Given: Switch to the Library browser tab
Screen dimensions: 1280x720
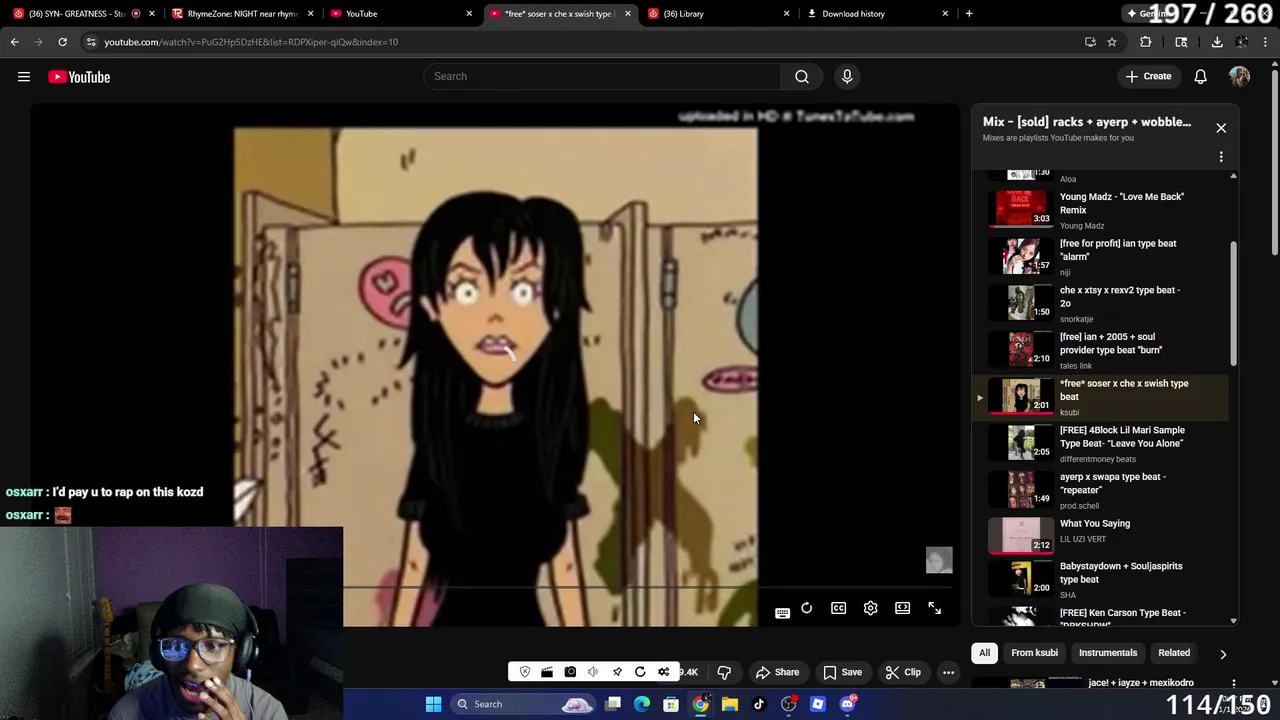Looking at the screenshot, I should tap(719, 14).
